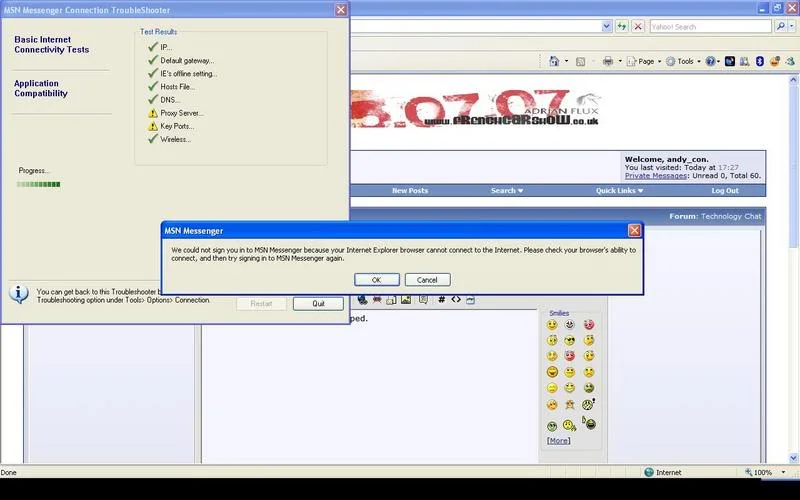This screenshot has width=800, height=500.
Task: Click the Wireless test result
Action: [169, 139]
